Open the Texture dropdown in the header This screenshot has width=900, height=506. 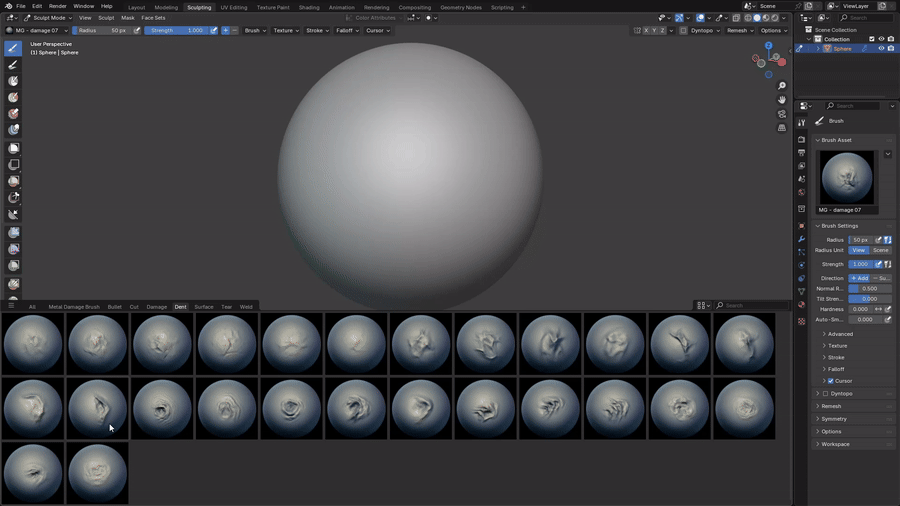pyautogui.click(x=286, y=30)
